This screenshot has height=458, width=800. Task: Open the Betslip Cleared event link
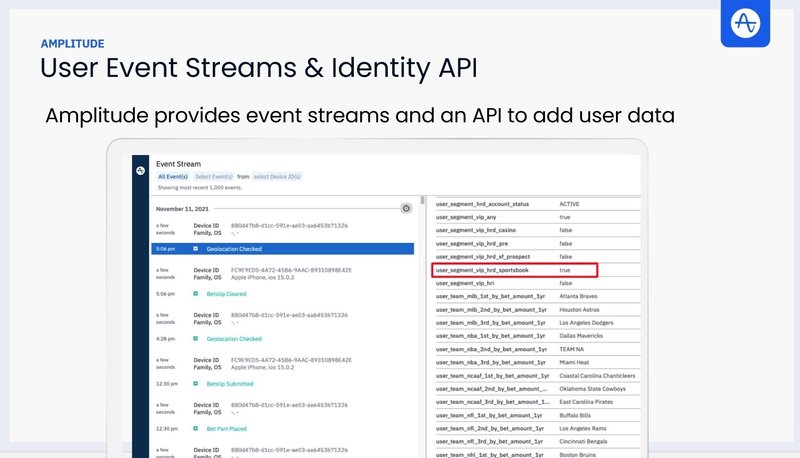pyautogui.click(x=227, y=294)
